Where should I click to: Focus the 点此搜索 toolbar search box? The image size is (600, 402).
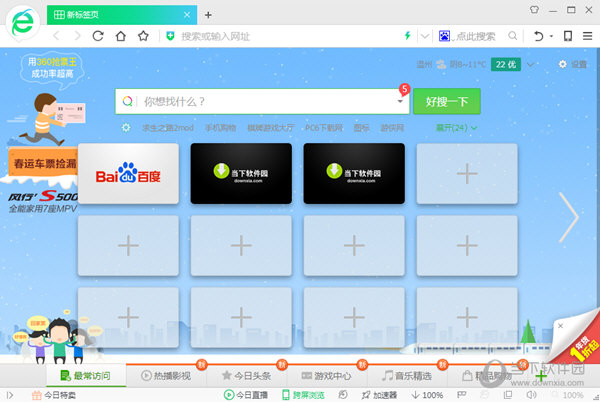click(x=476, y=36)
